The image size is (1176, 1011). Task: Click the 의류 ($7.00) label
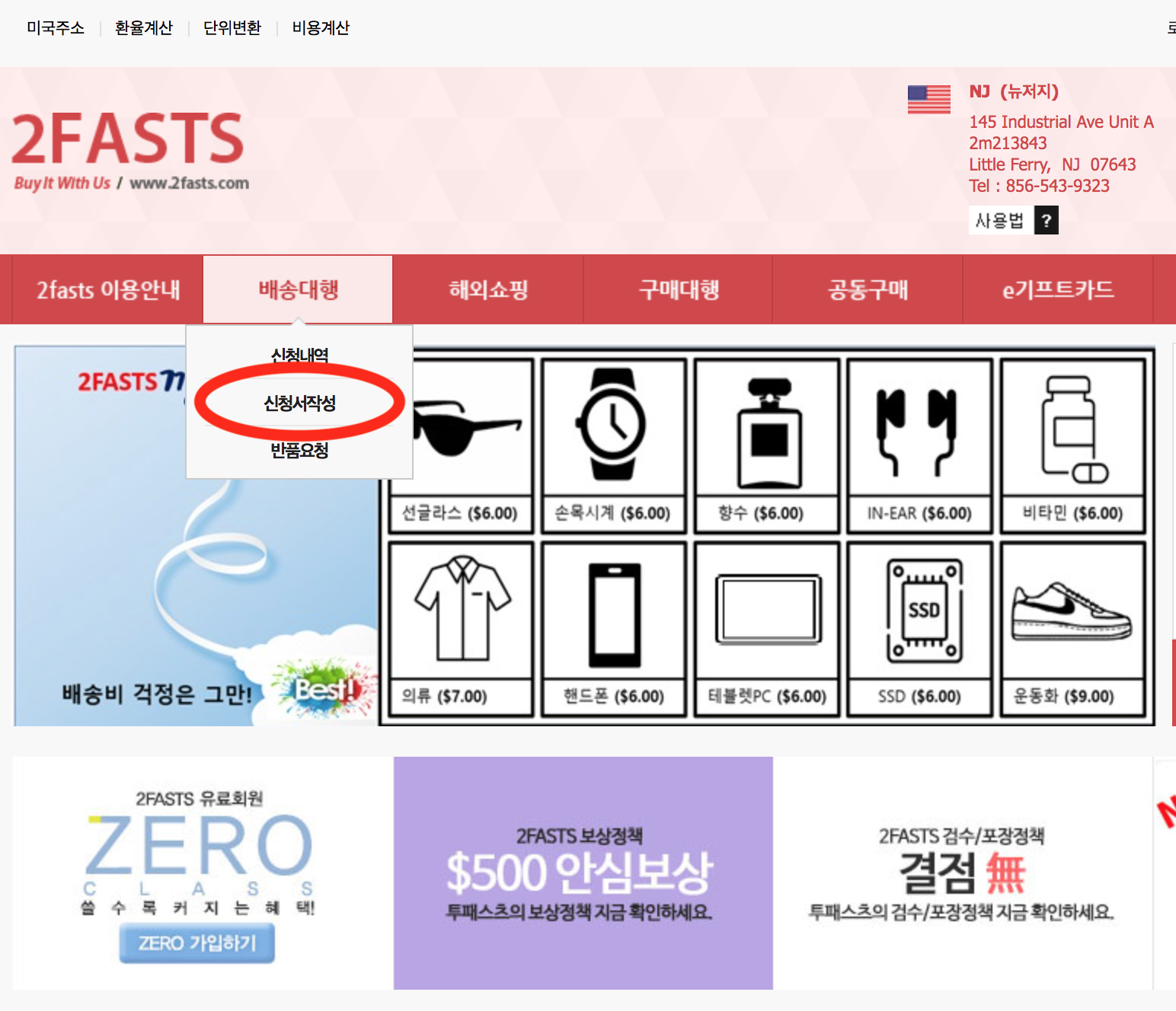coord(444,696)
